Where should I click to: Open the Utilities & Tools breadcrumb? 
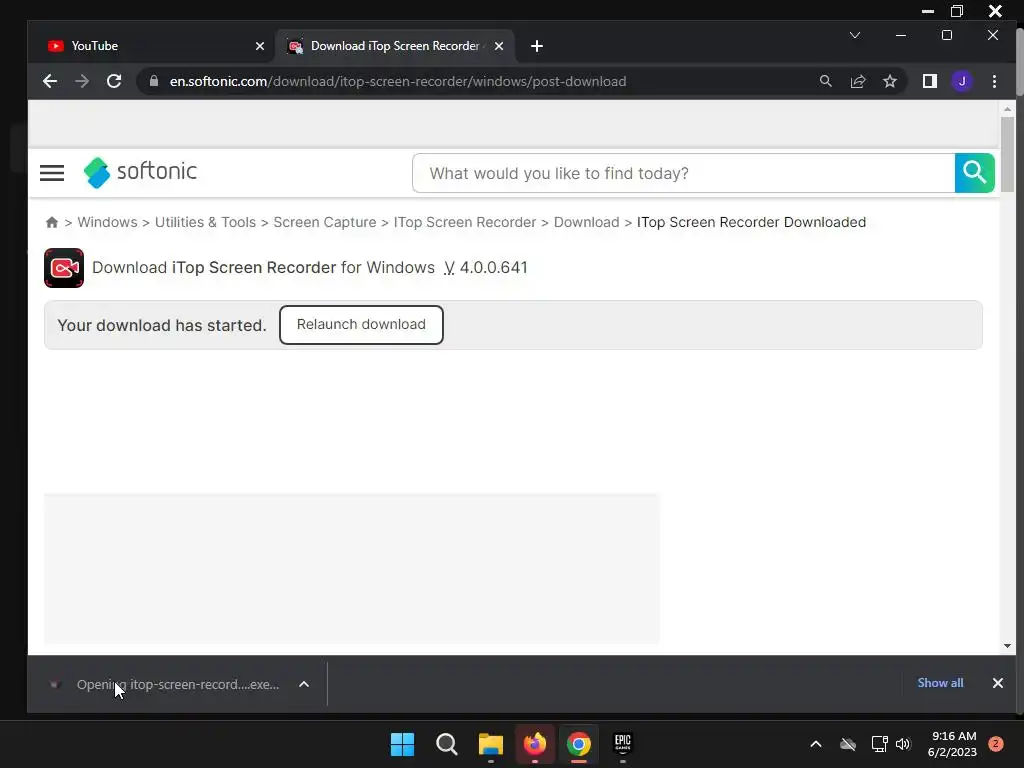205,222
